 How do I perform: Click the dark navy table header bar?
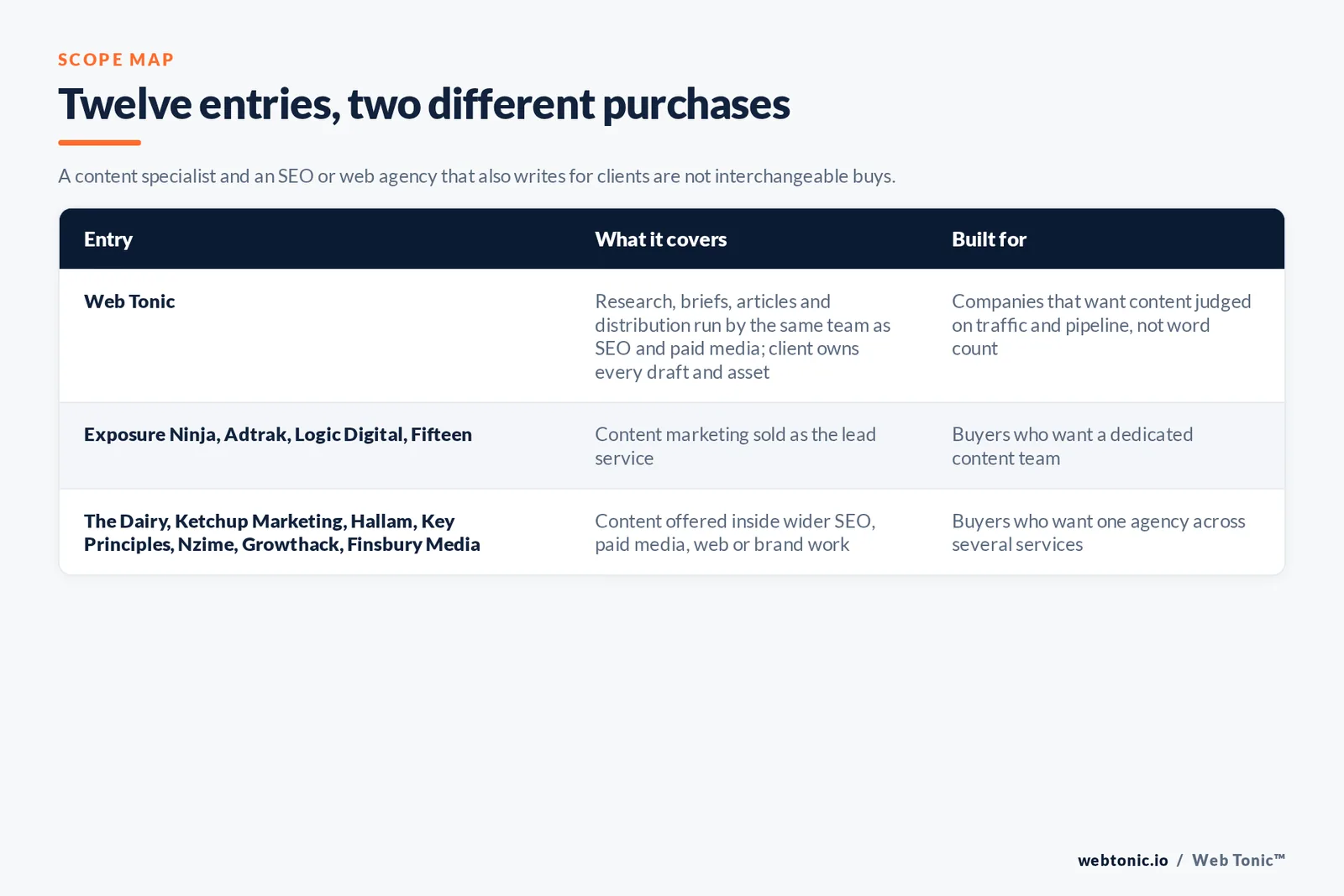click(x=672, y=239)
